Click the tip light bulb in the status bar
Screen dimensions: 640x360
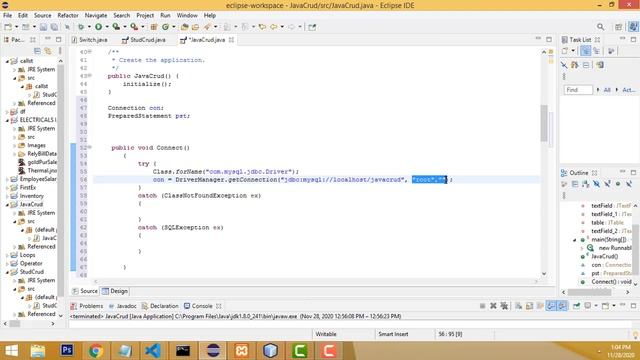click(x=635, y=334)
